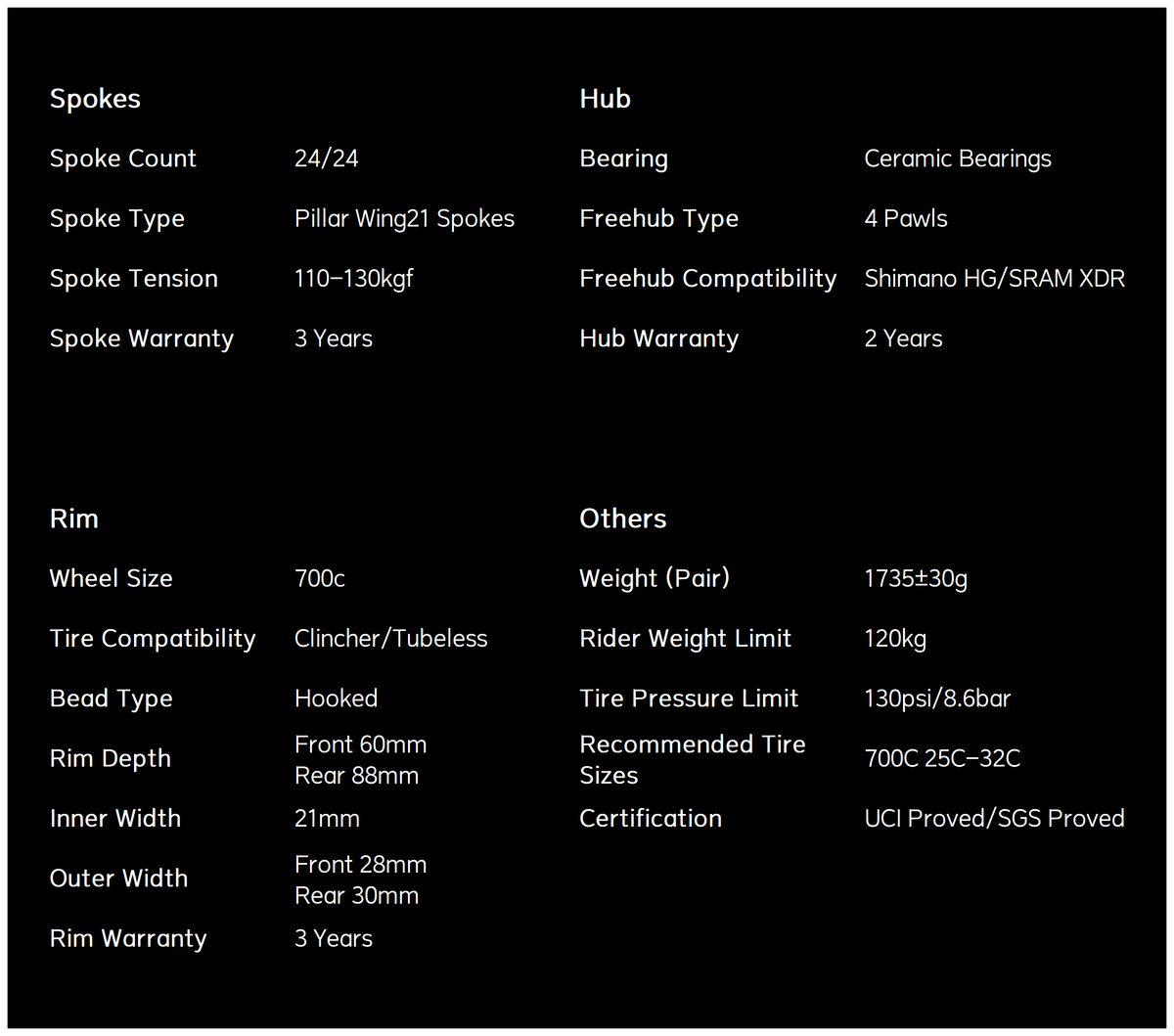Select the 'Weight (Pair)' label
Image resolution: width=1174 pixels, height=1036 pixels.
(x=655, y=579)
